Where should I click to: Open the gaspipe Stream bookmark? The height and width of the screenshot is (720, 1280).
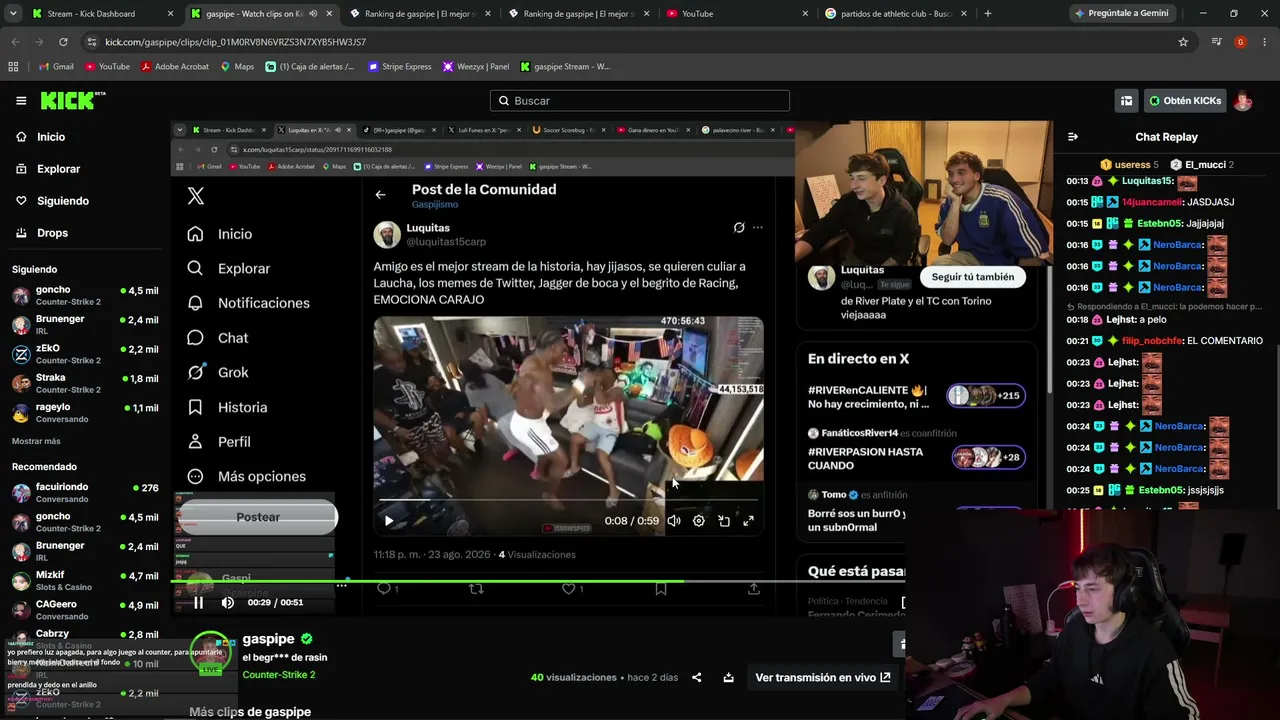point(565,67)
